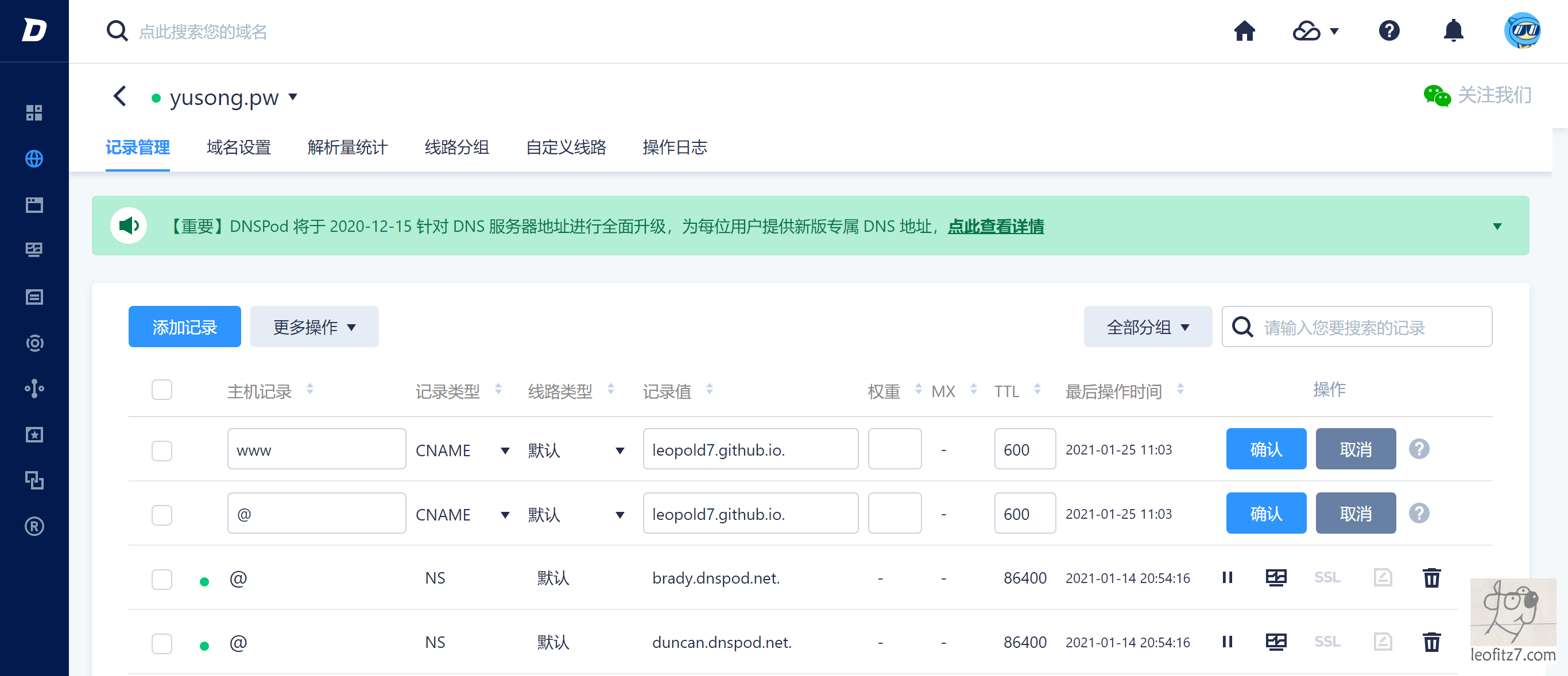This screenshot has height=676, width=1568.
Task: Click the 添加记录 button
Action: (184, 327)
